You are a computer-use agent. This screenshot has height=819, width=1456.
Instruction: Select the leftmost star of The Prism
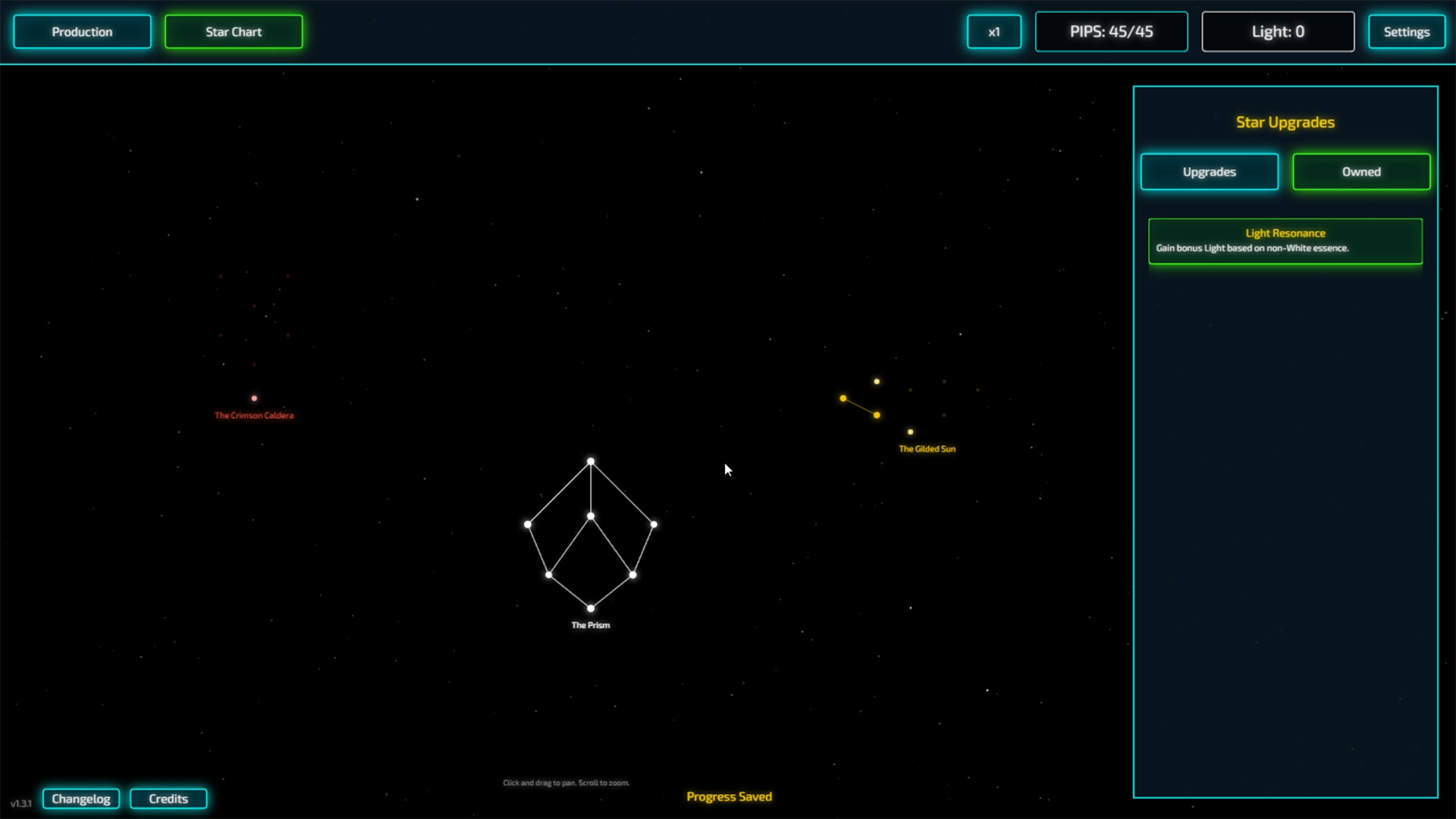(527, 524)
